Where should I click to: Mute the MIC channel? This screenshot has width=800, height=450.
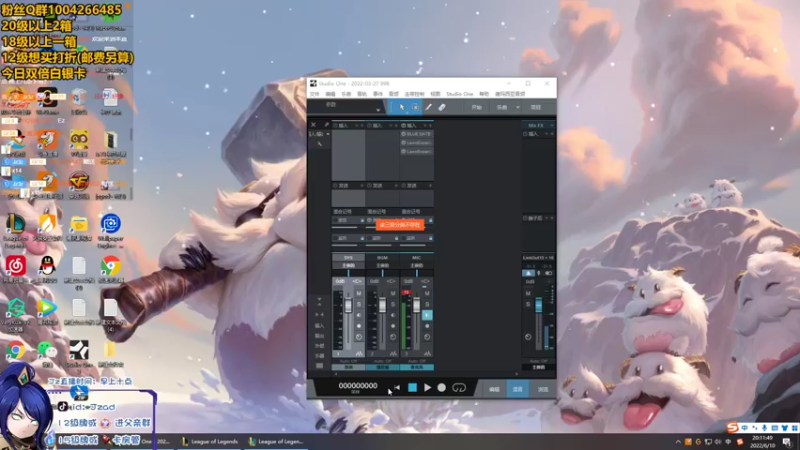[x=427, y=293]
